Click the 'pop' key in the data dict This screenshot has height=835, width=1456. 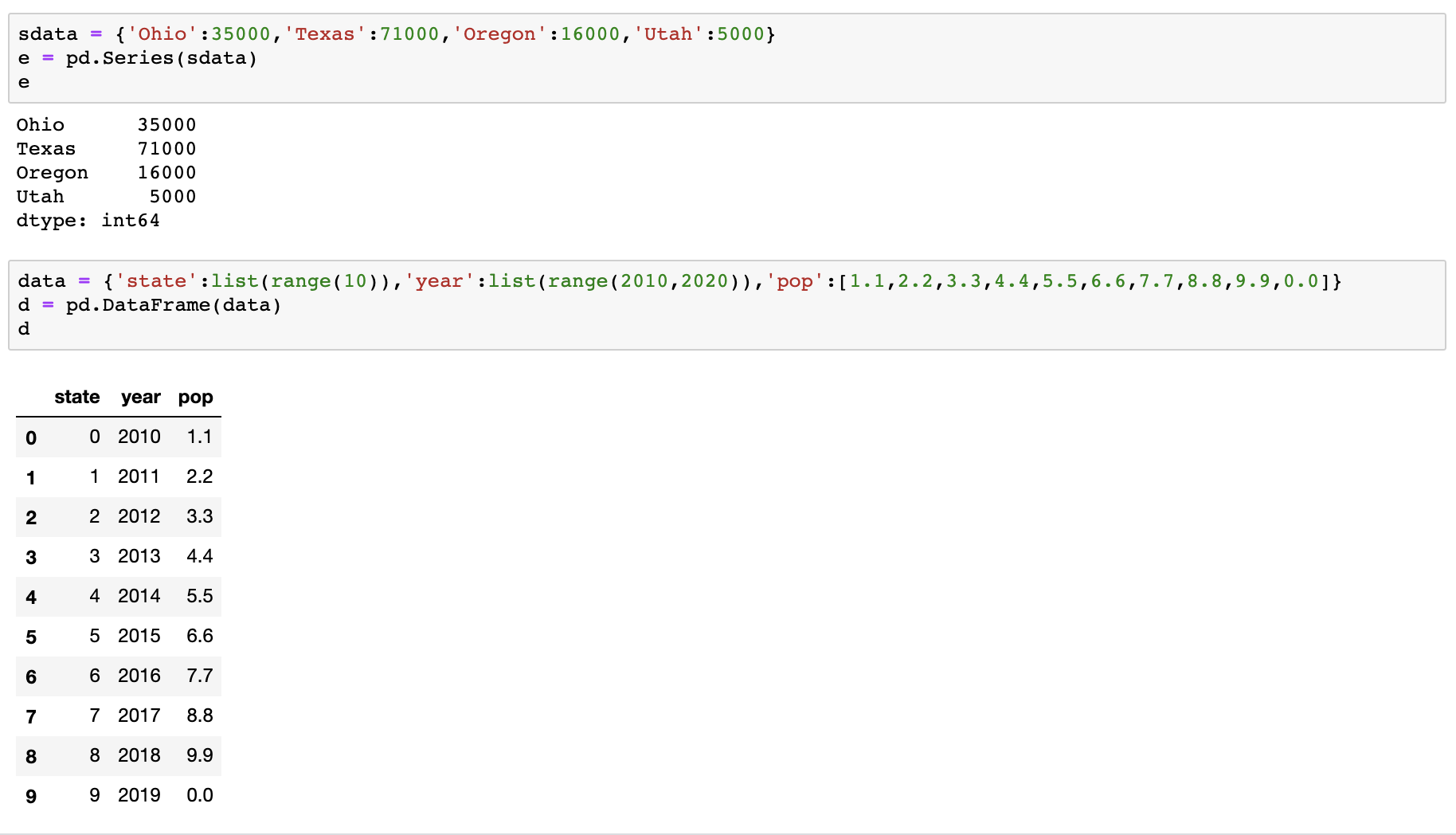tap(795, 281)
